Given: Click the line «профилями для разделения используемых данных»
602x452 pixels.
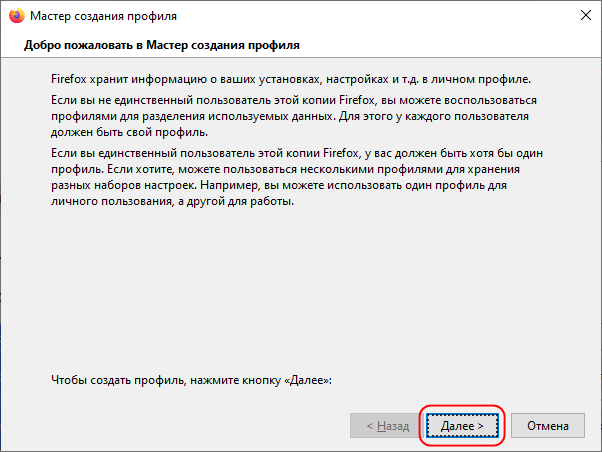Looking at the screenshot, I should point(290,116).
